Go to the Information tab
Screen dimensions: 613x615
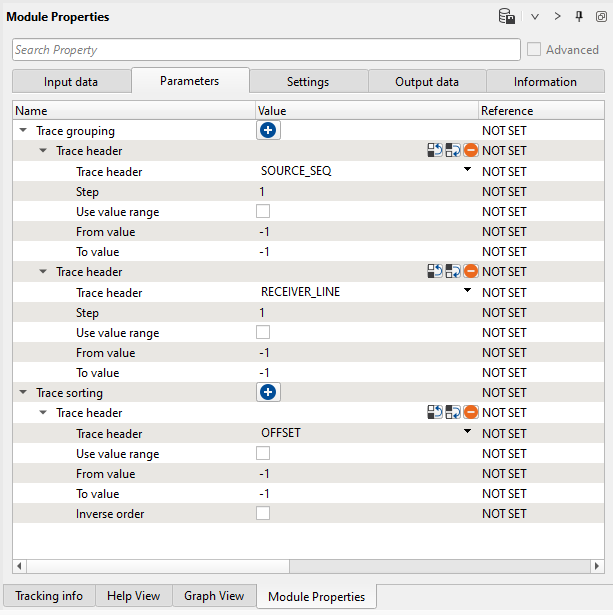click(545, 82)
